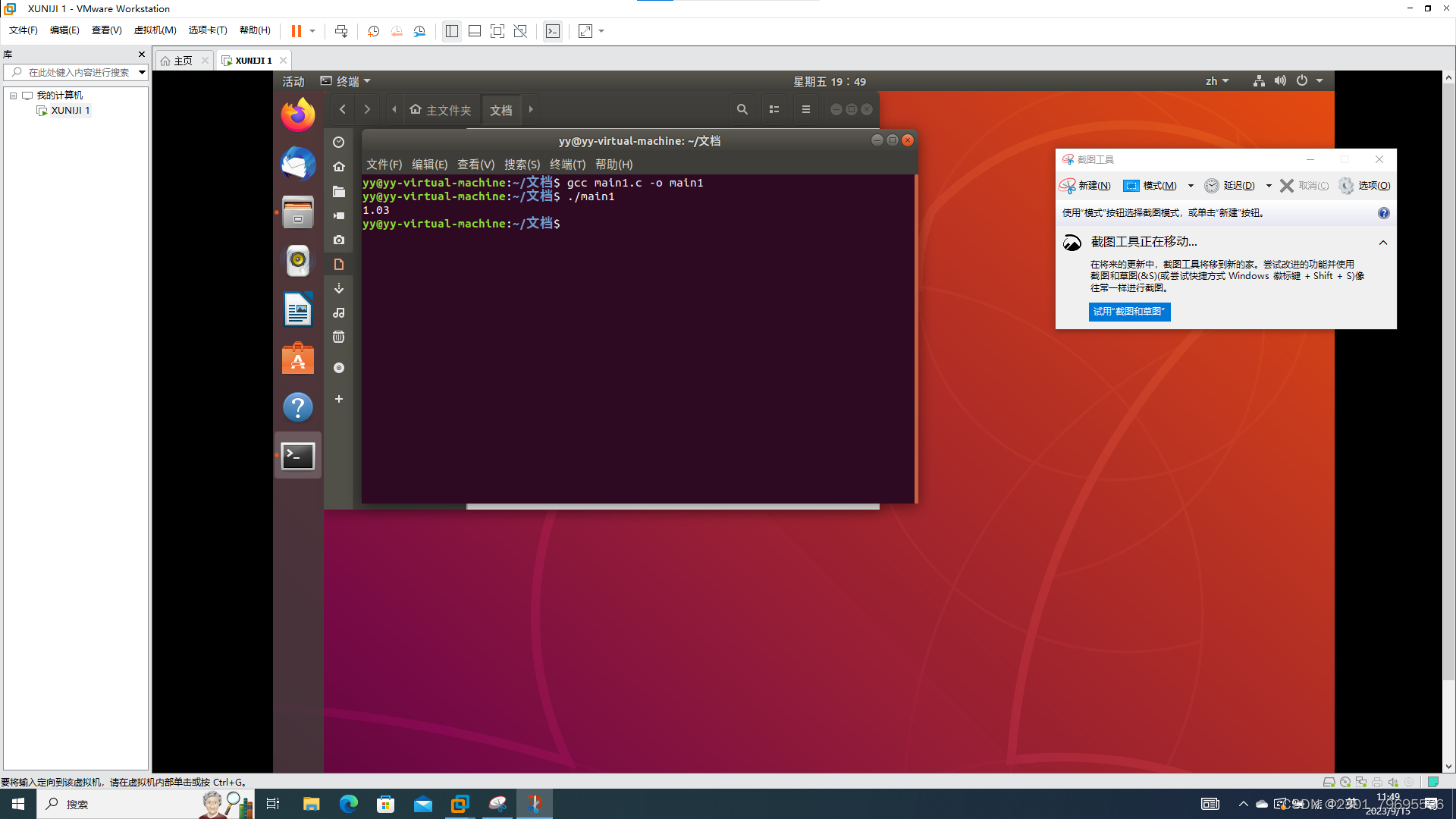This screenshot has width=1456, height=819.
Task: Toggle file manager list/grid view icon
Action: click(x=774, y=110)
